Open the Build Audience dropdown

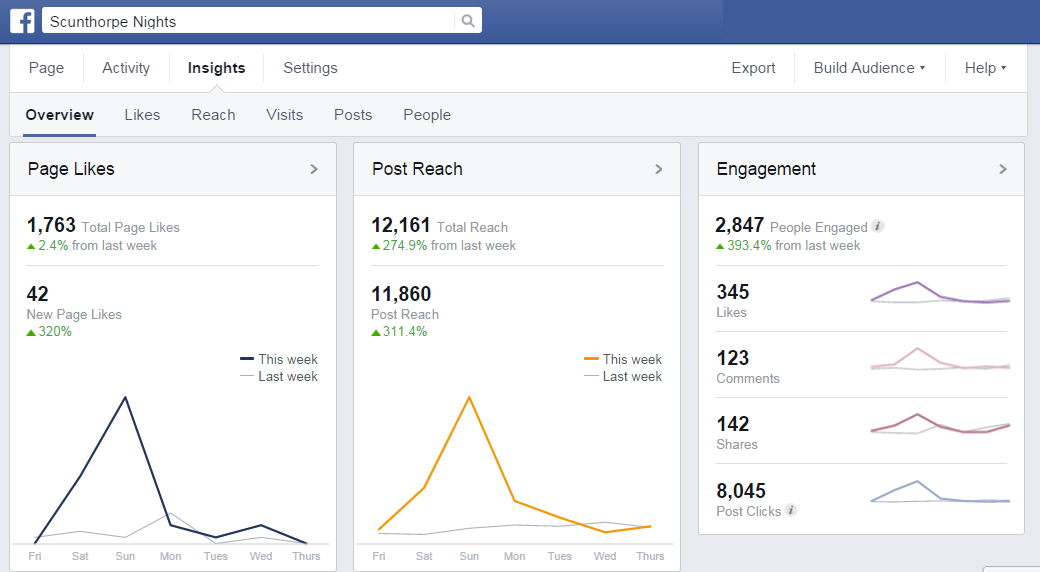(869, 68)
